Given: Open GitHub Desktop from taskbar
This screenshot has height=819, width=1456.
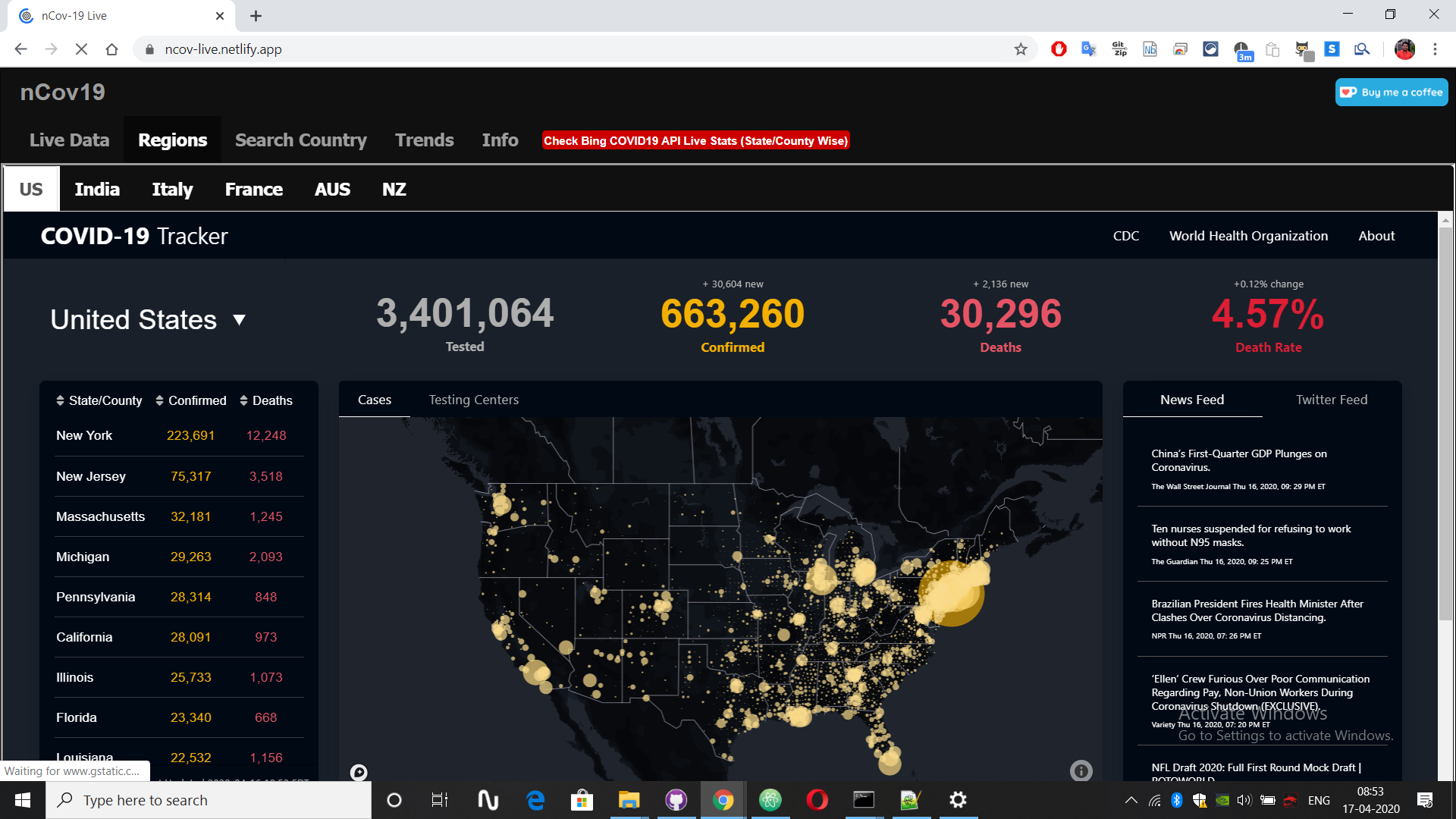Looking at the screenshot, I should click(x=676, y=800).
